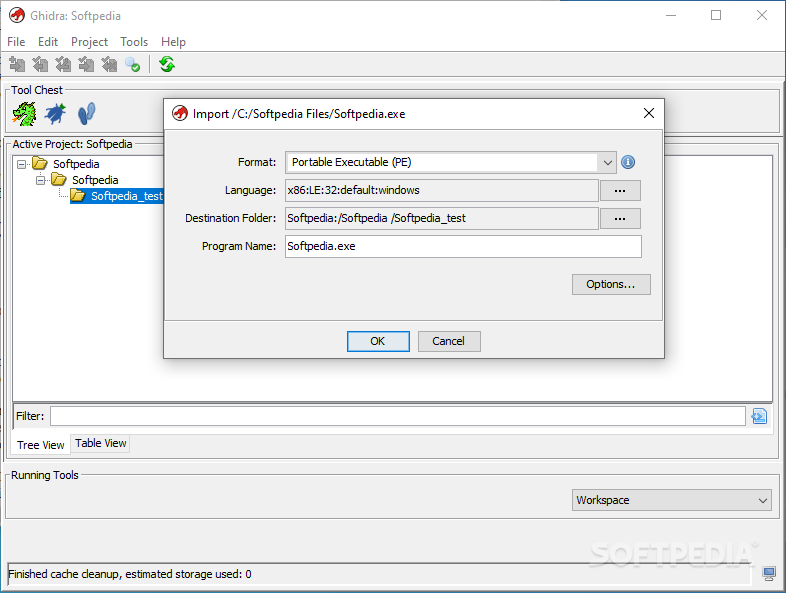Screen dimensions: 786x593
Task: Launch the CodeBrowser dragon tool
Action: (x=25, y=114)
